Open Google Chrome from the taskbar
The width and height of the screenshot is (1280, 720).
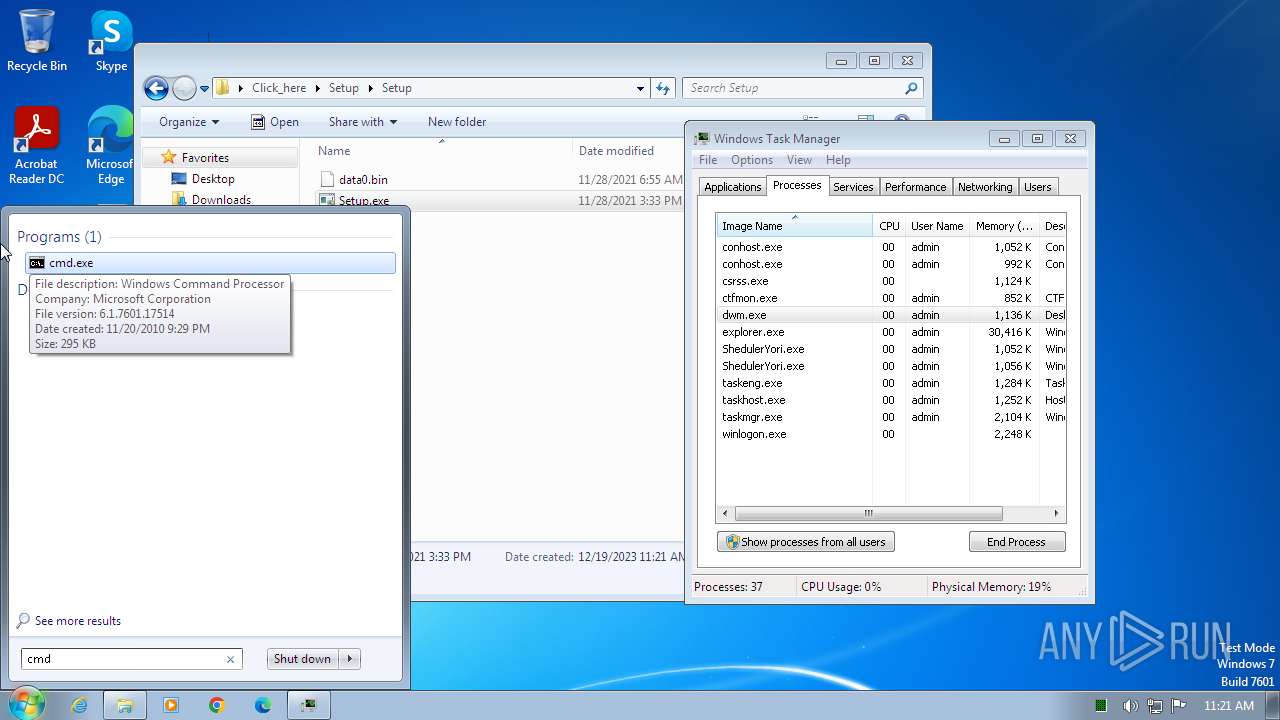tap(216, 705)
